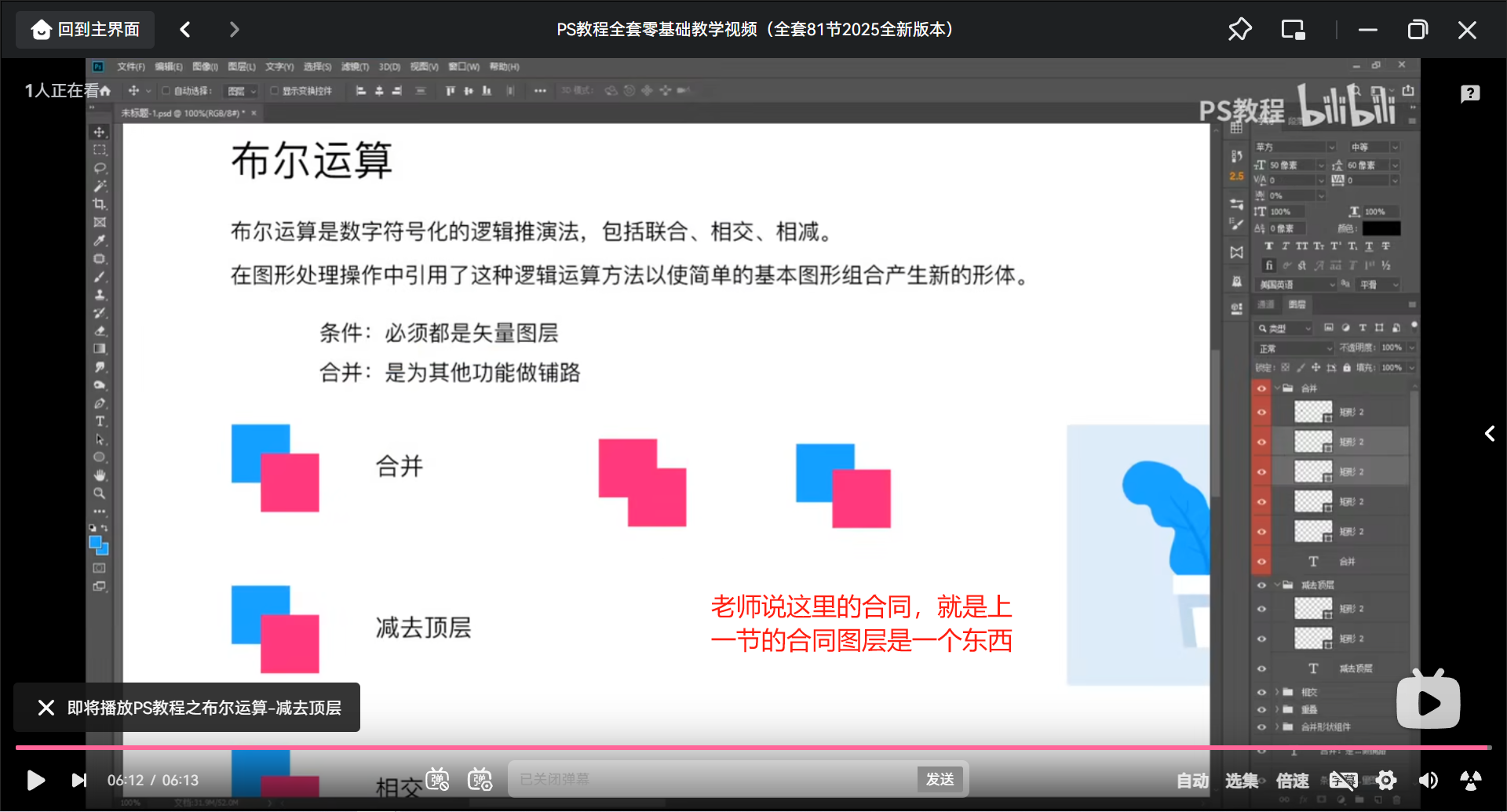Click the subtitle toggle icon

[x=1343, y=781]
